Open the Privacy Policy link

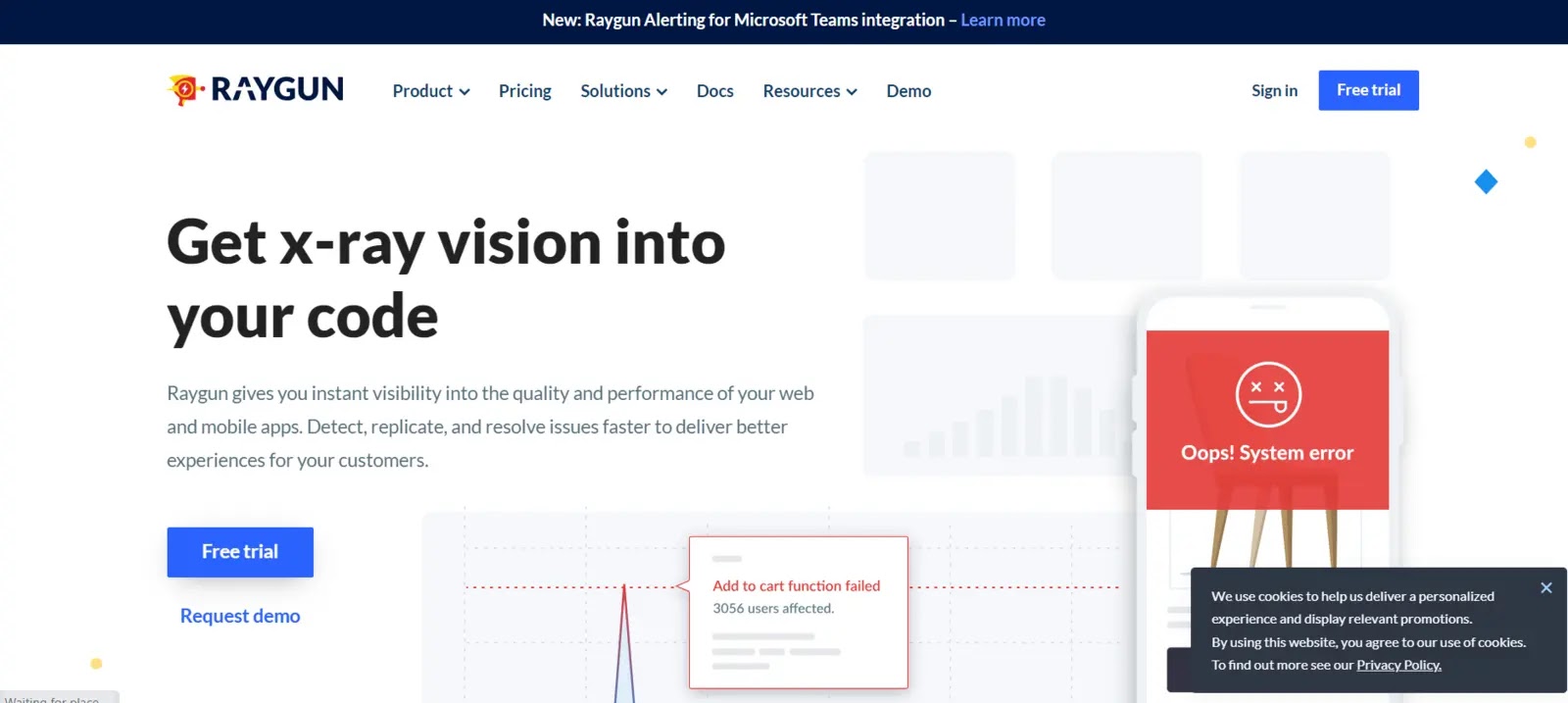pyautogui.click(x=1398, y=665)
